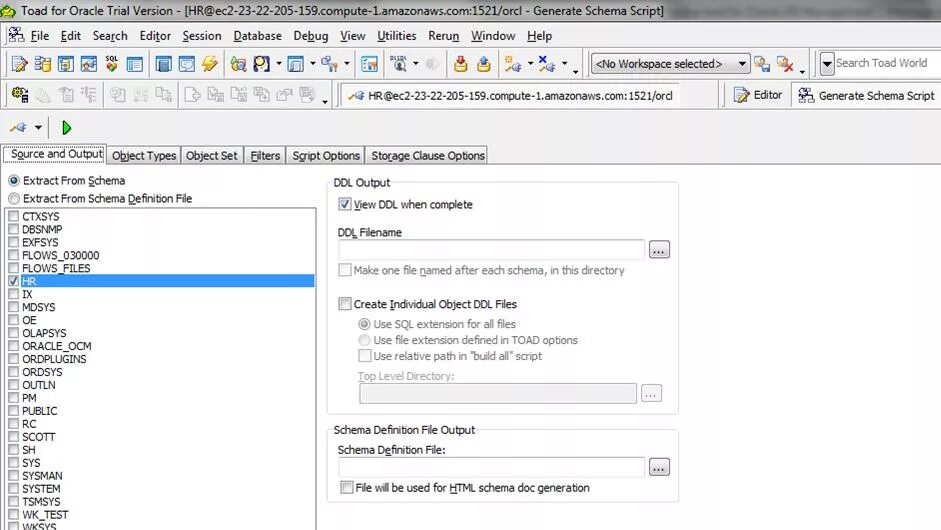Select Generate Schema Script window button

tap(866, 95)
